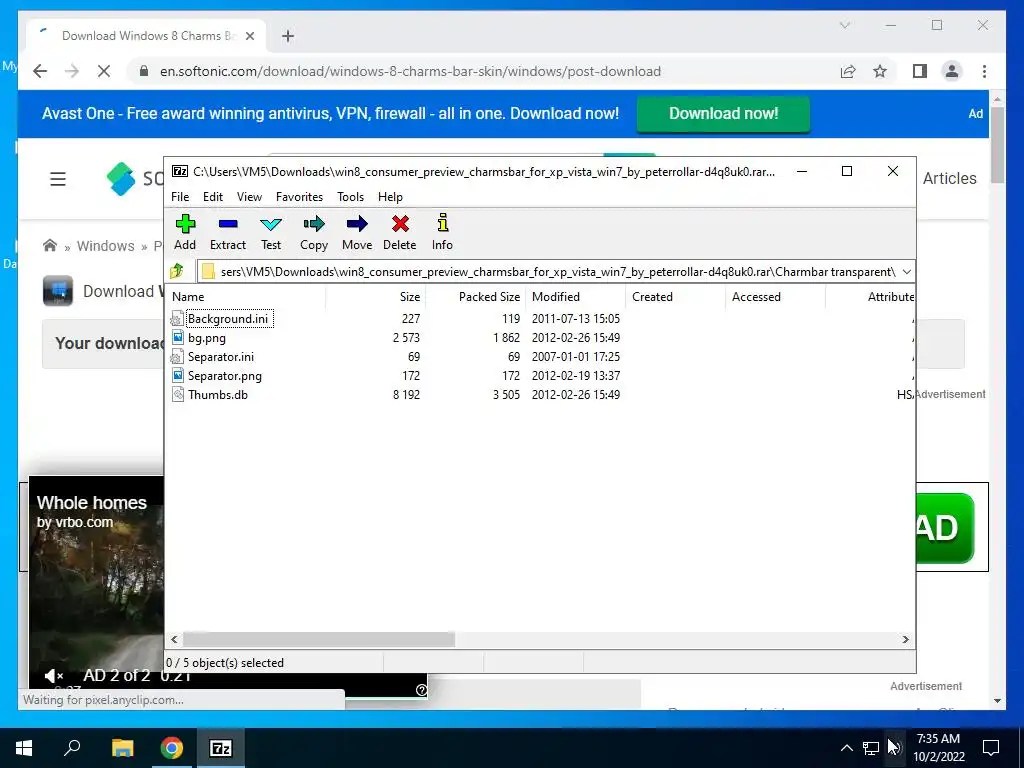Screen dimensions: 1024x768
Task: Click the taskbar clock showing 7:35 AM
Action: click(938, 748)
